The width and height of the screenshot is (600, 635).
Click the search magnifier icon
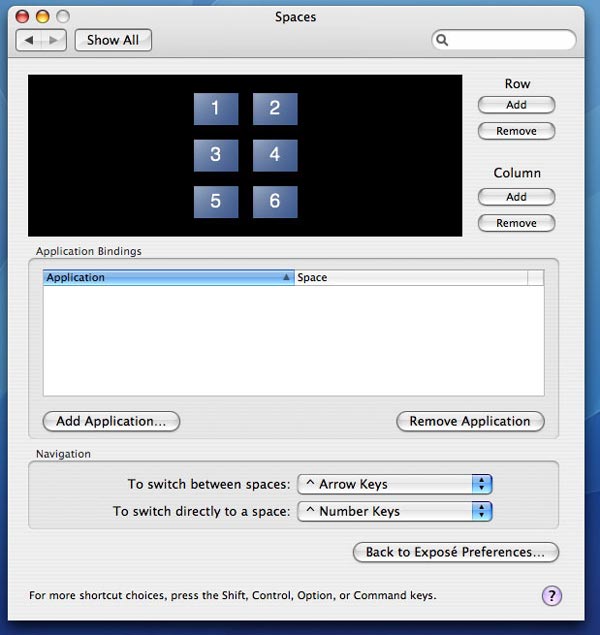[x=442, y=40]
